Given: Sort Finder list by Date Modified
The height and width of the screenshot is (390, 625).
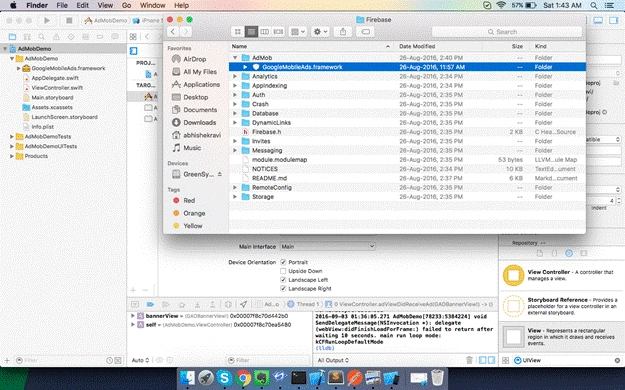Looking at the screenshot, I should pyautogui.click(x=438, y=46).
